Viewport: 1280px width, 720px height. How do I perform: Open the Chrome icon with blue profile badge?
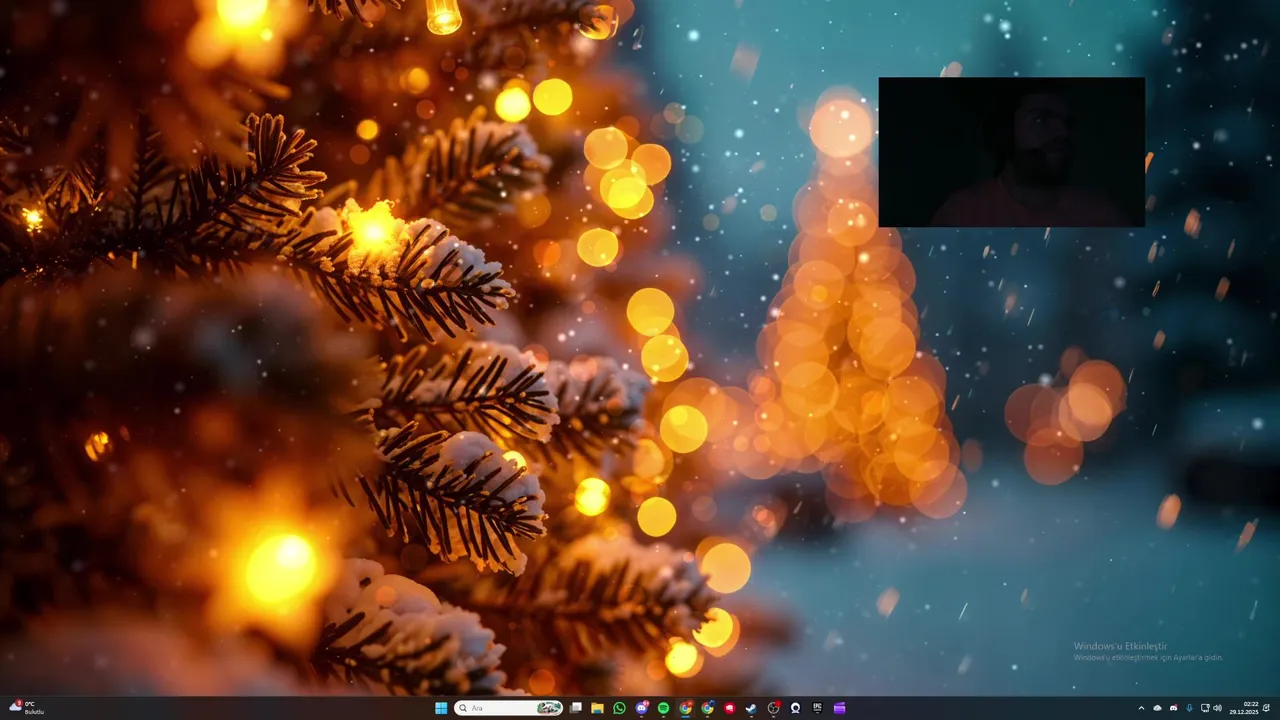[x=707, y=708]
